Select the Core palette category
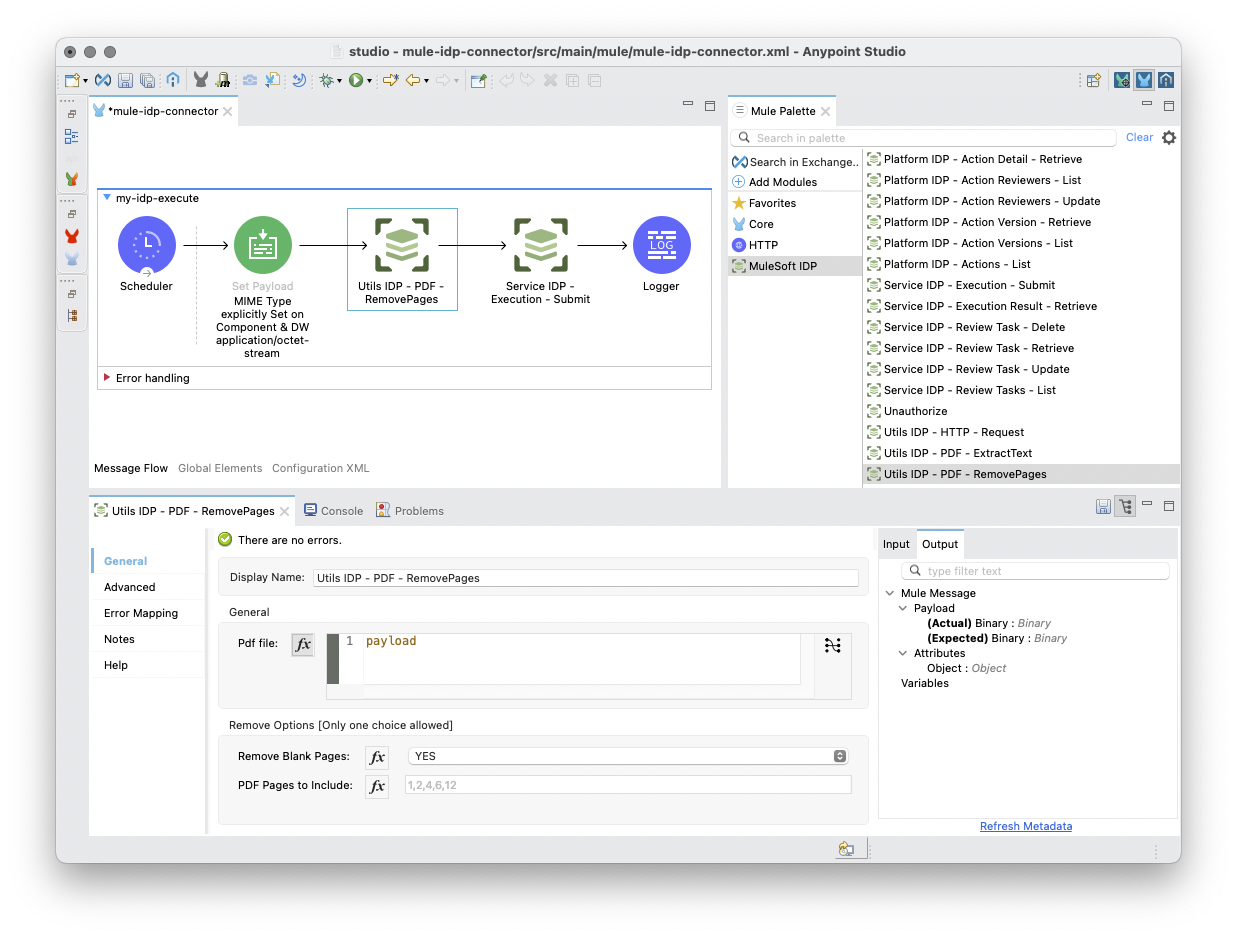This screenshot has height=937, width=1237. (754, 224)
